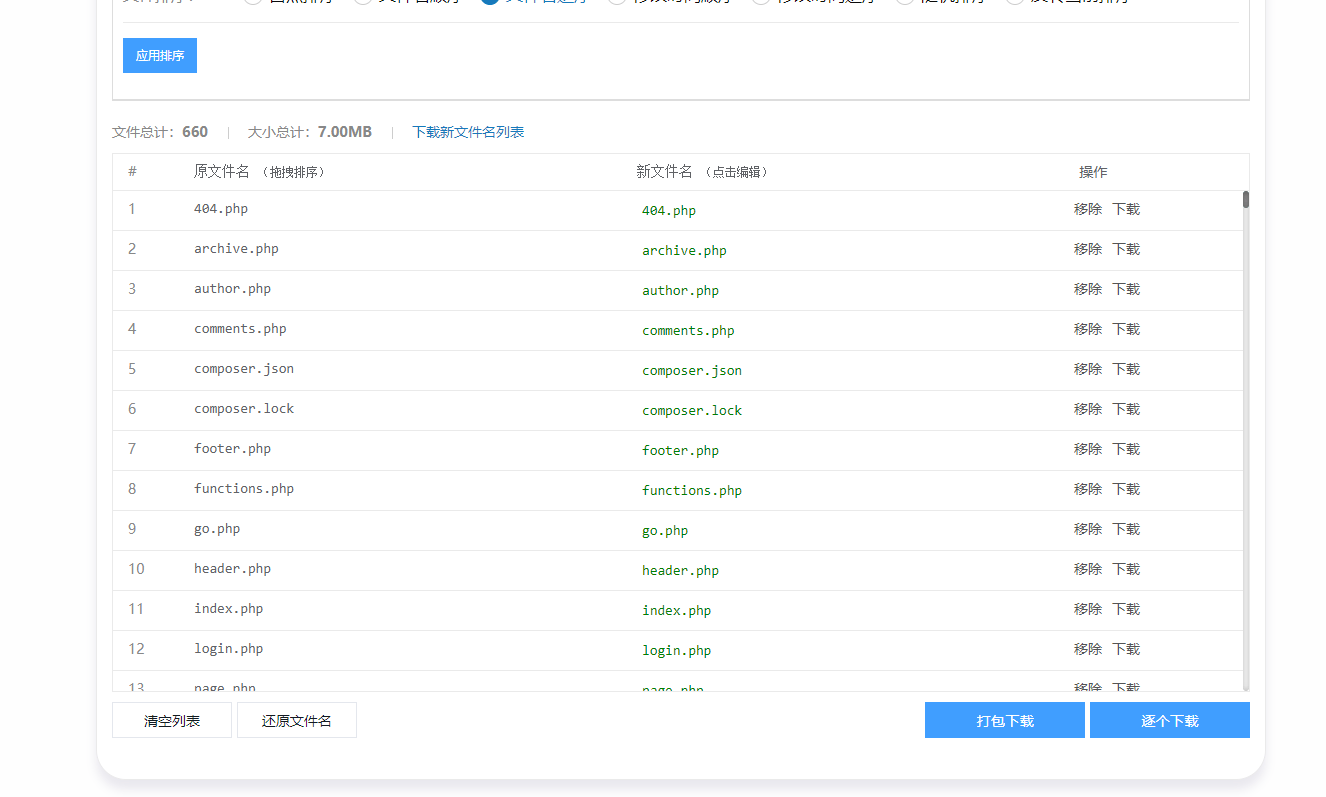Viewport: 1326px width, 797px height.
Task: Remove login.php from the list
Action: coord(1087,648)
